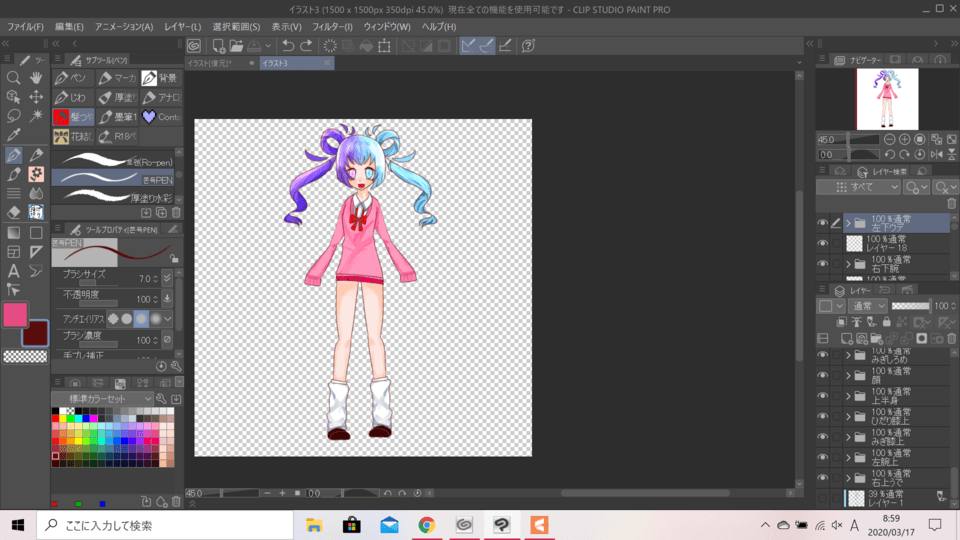Select the Lasso selection tool
Screen dimensions: 960x540
coord(13,116)
